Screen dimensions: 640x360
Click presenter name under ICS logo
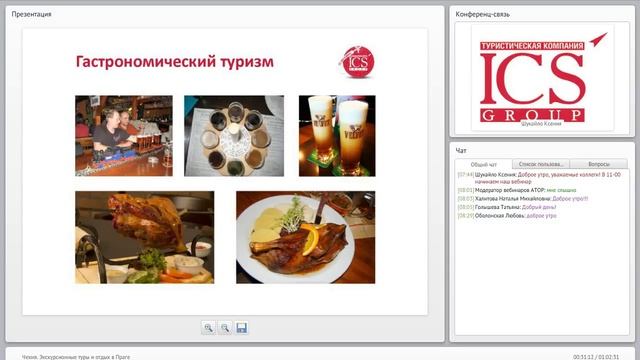541,124
